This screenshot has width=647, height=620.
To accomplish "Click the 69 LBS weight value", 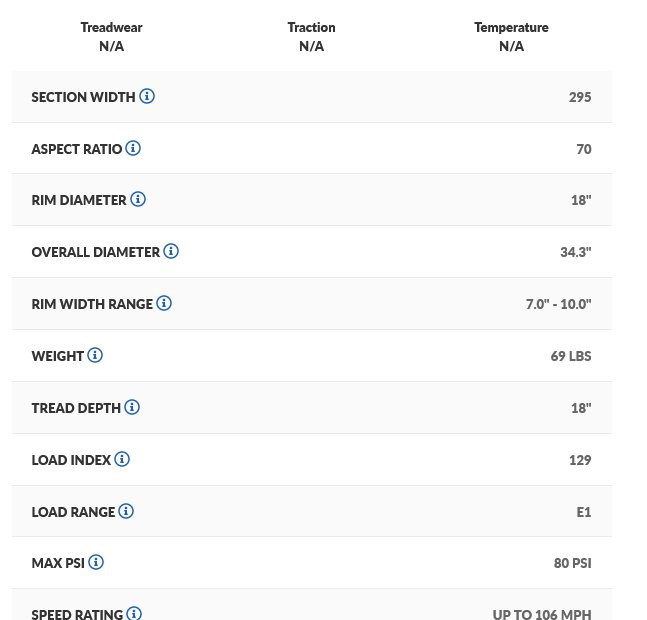I will tap(571, 356).
